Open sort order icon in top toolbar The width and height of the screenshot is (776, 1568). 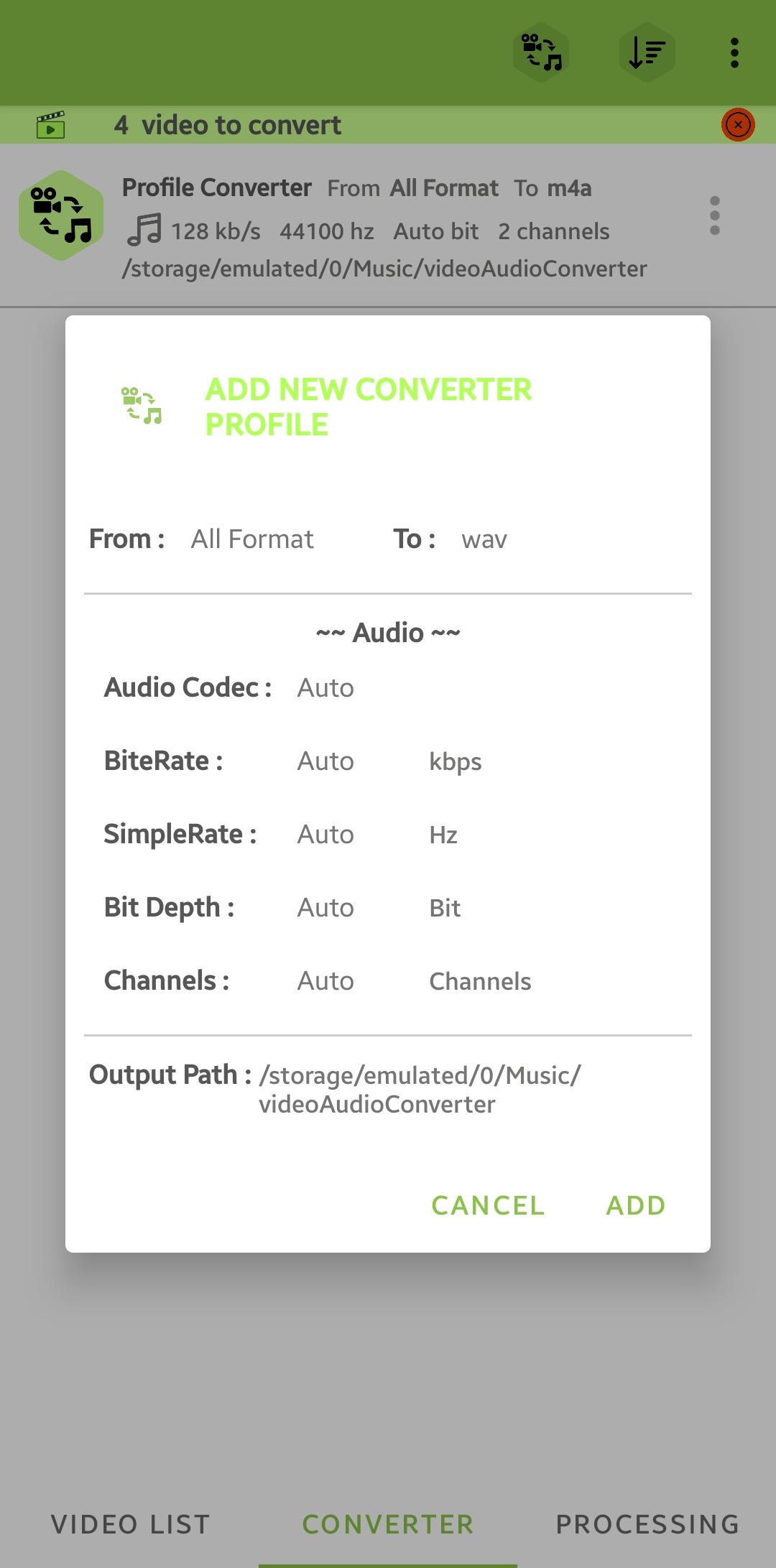click(647, 52)
